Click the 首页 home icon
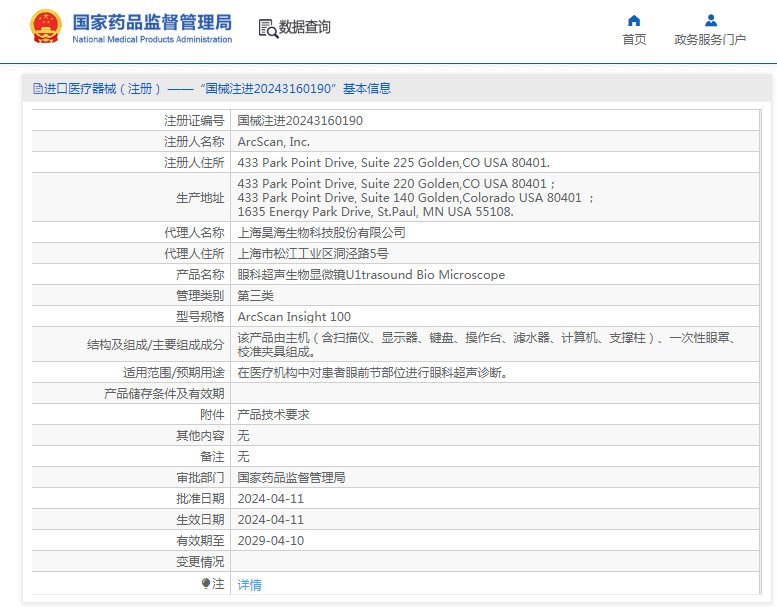The image size is (777, 607). 634,20
